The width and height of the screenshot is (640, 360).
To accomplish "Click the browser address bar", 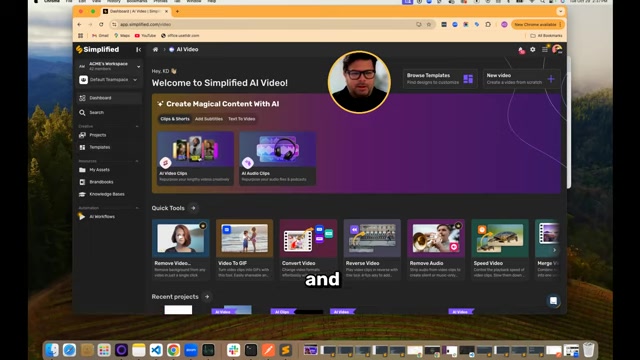I will [x=265, y=24].
